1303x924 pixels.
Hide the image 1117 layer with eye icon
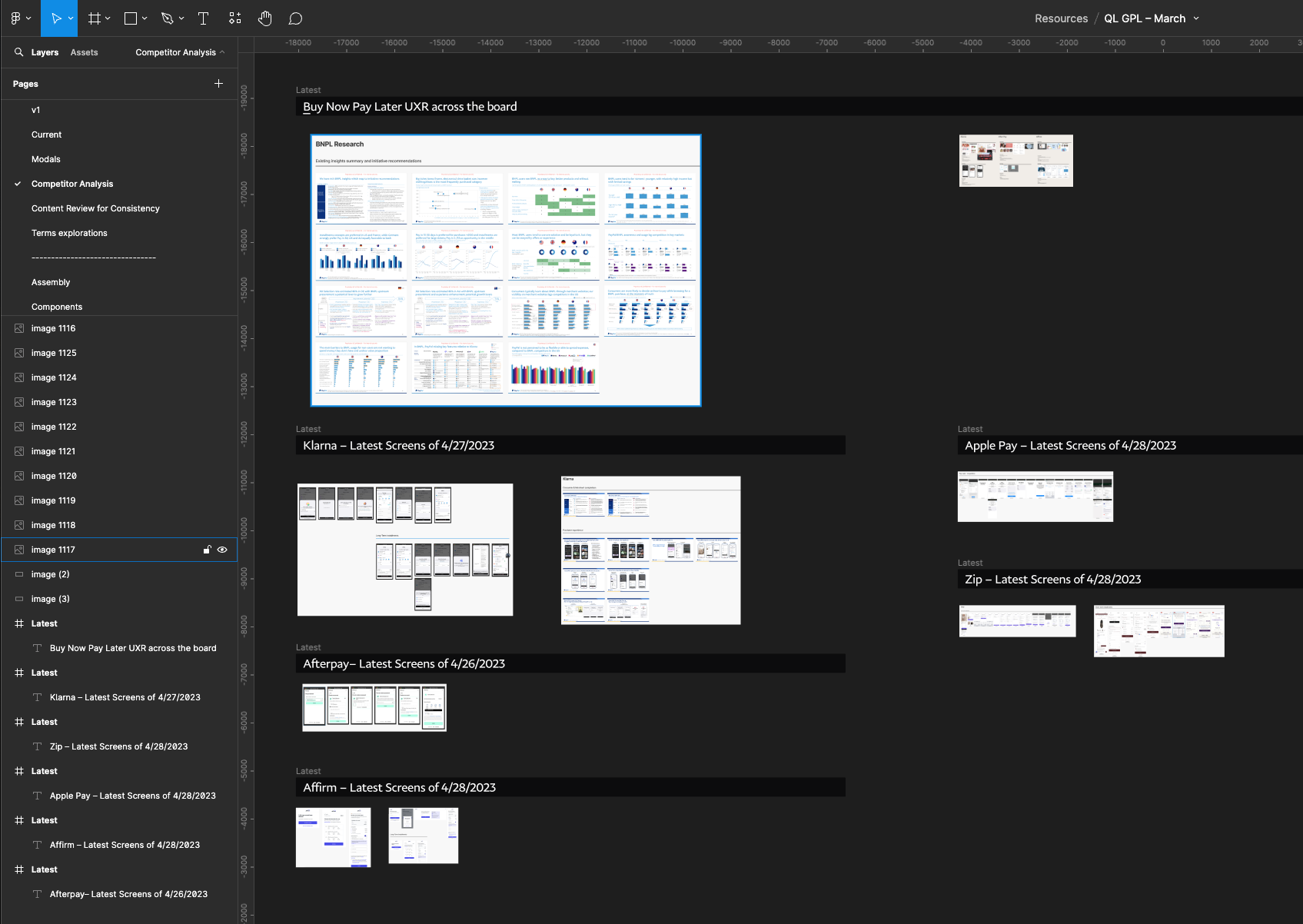pyautogui.click(x=222, y=550)
